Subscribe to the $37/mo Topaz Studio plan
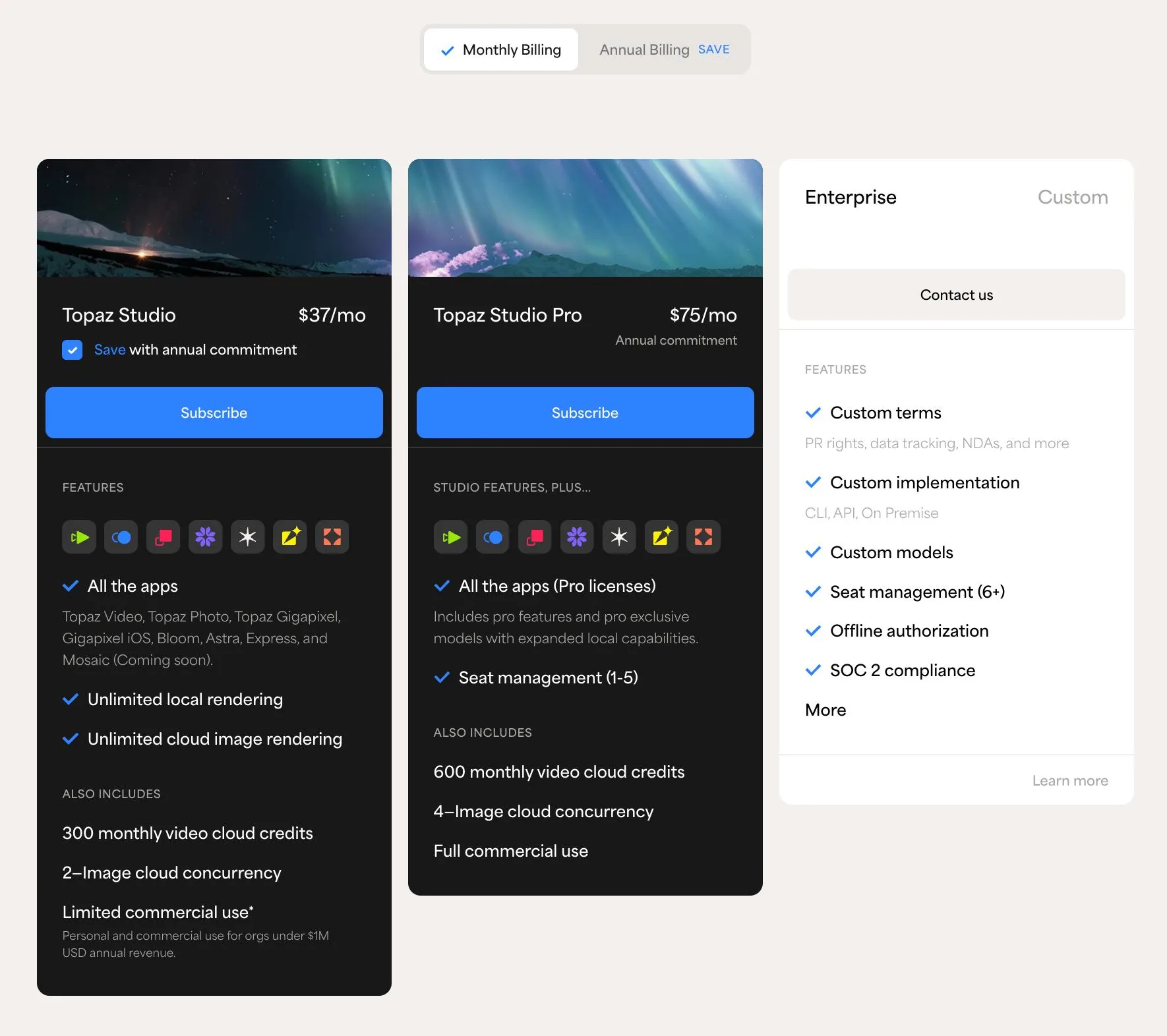Screen dimensions: 1167x1036 coord(214,413)
